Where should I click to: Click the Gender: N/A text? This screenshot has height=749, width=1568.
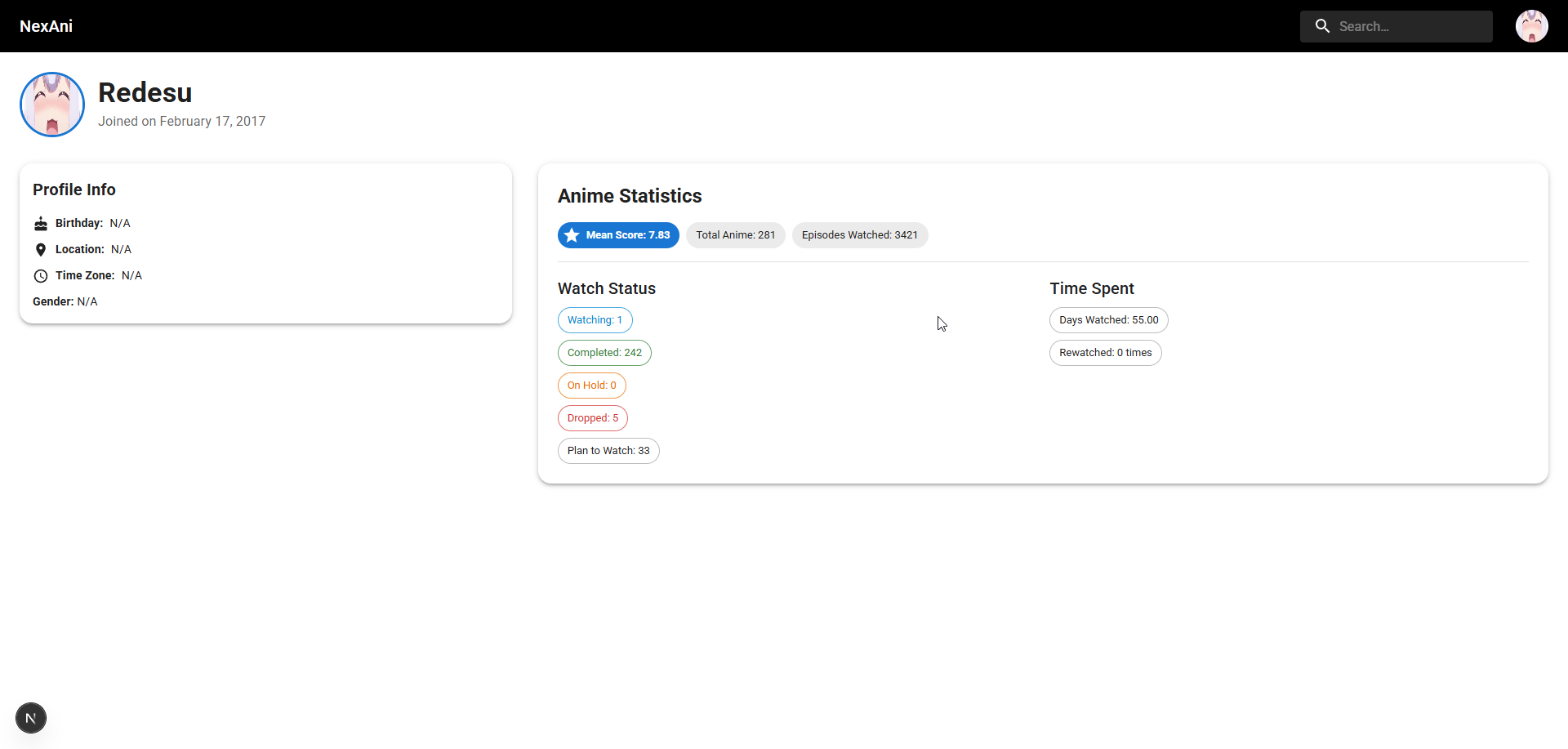(x=65, y=301)
